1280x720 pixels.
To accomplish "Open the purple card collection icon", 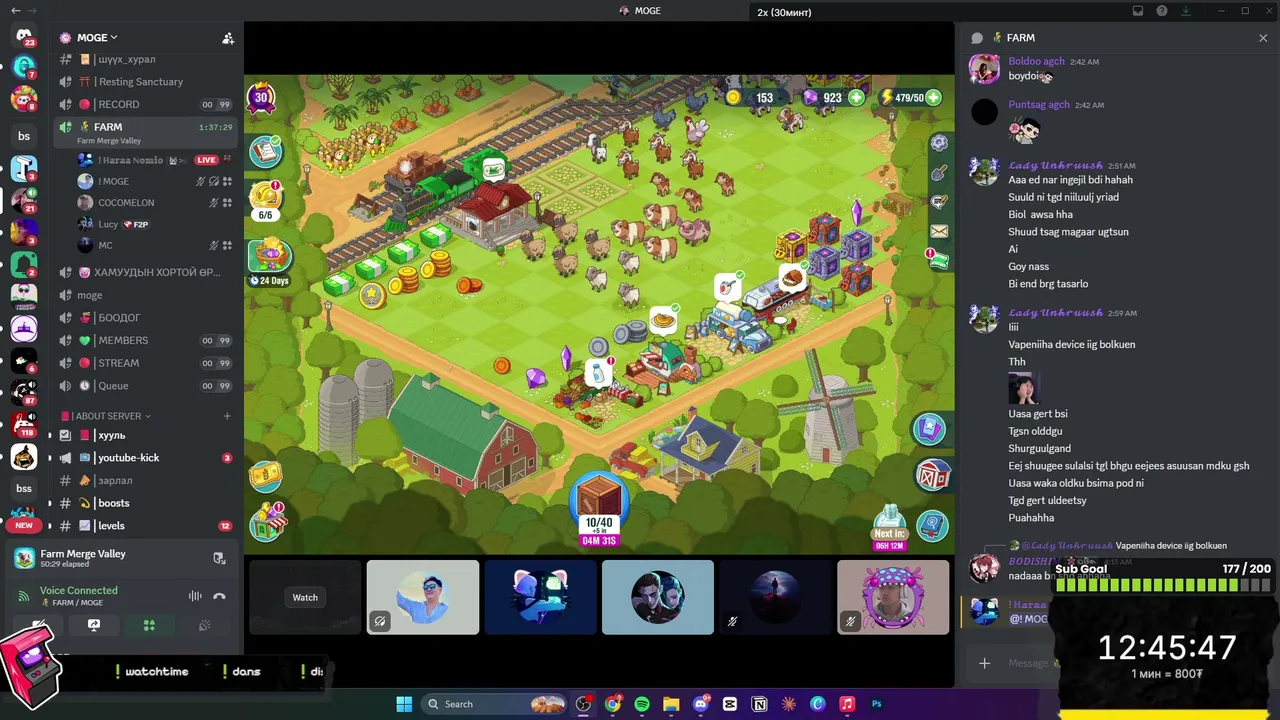I will [929, 429].
